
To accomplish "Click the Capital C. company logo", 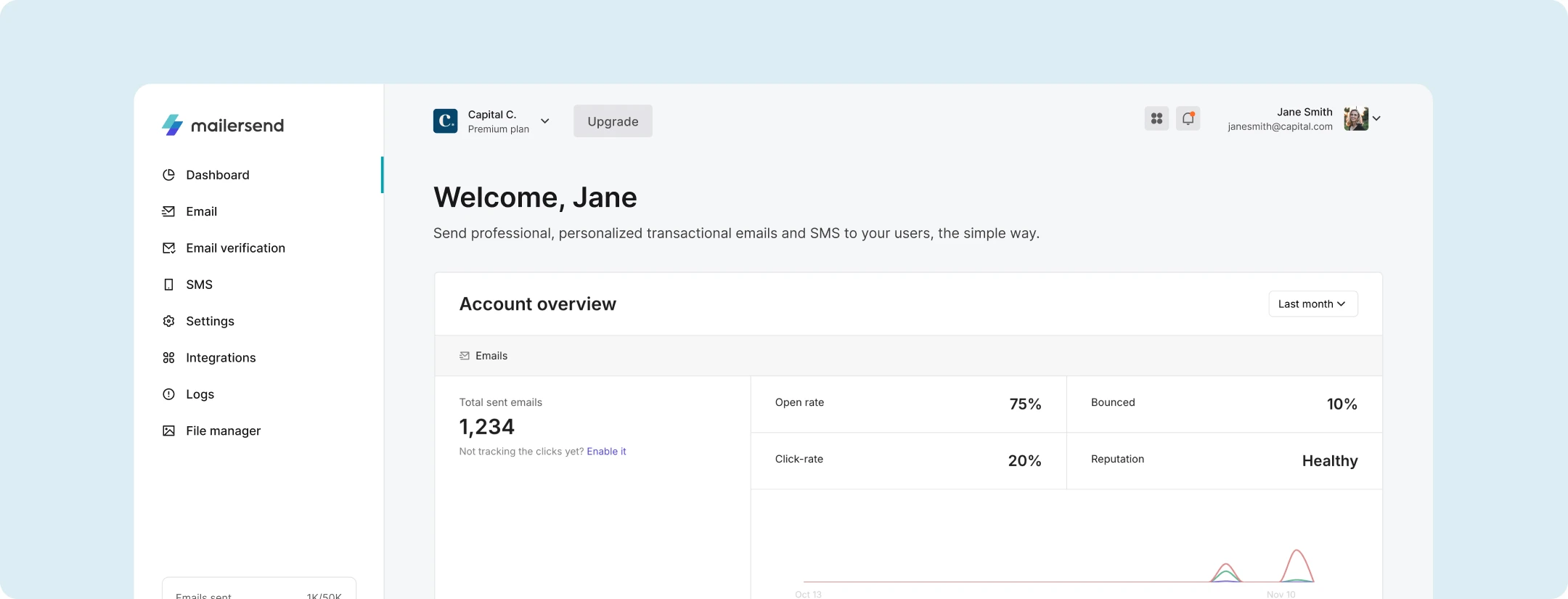I will [x=445, y=121].
